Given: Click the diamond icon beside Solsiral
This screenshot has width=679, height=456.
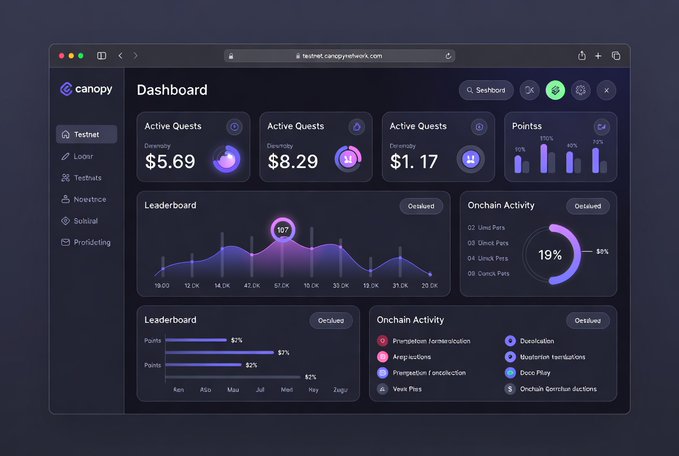Looking at the screenshot, I should tap(65, 221).
